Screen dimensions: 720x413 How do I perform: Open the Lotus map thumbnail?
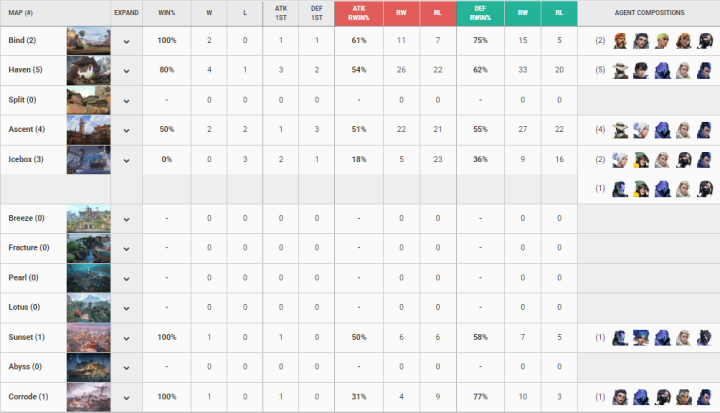click(x=88, y=308)
